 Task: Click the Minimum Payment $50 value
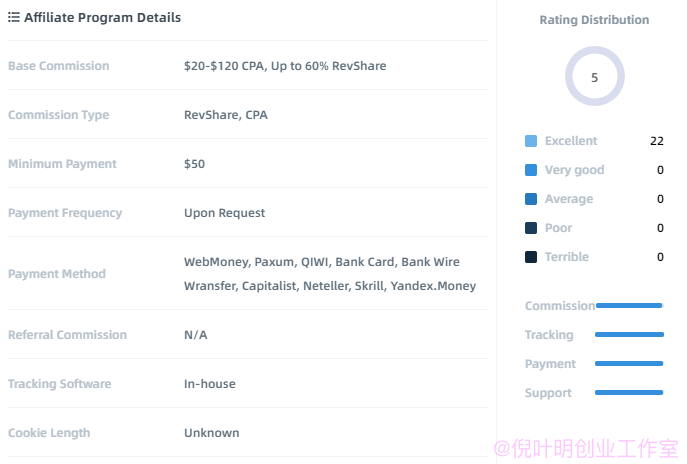coord(194,164)
